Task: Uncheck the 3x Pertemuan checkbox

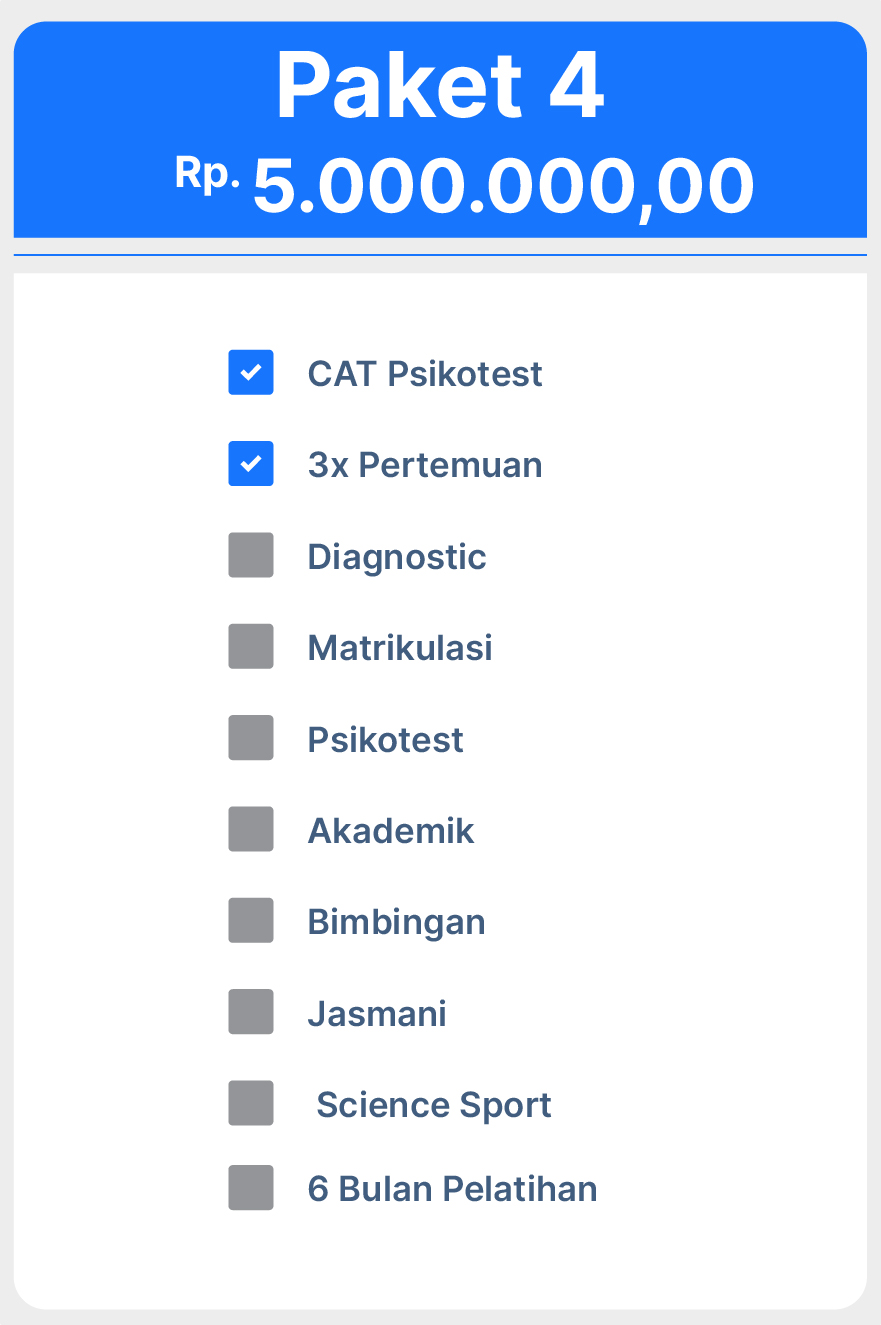Action: point(251,464)
